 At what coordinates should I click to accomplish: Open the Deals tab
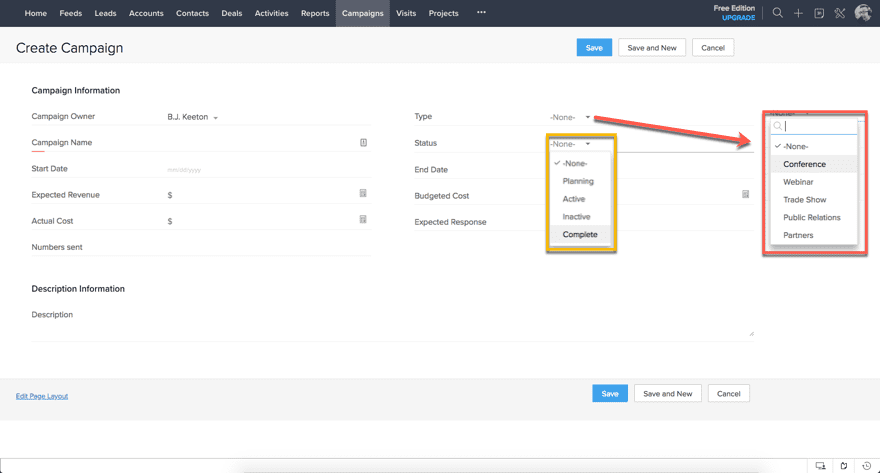click(232, 13)
